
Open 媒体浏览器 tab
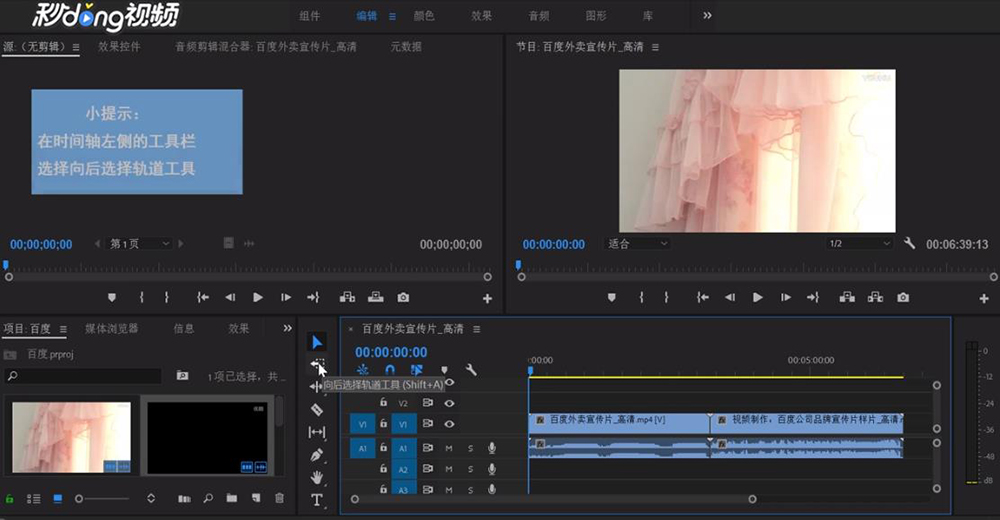tap(112, 329)
